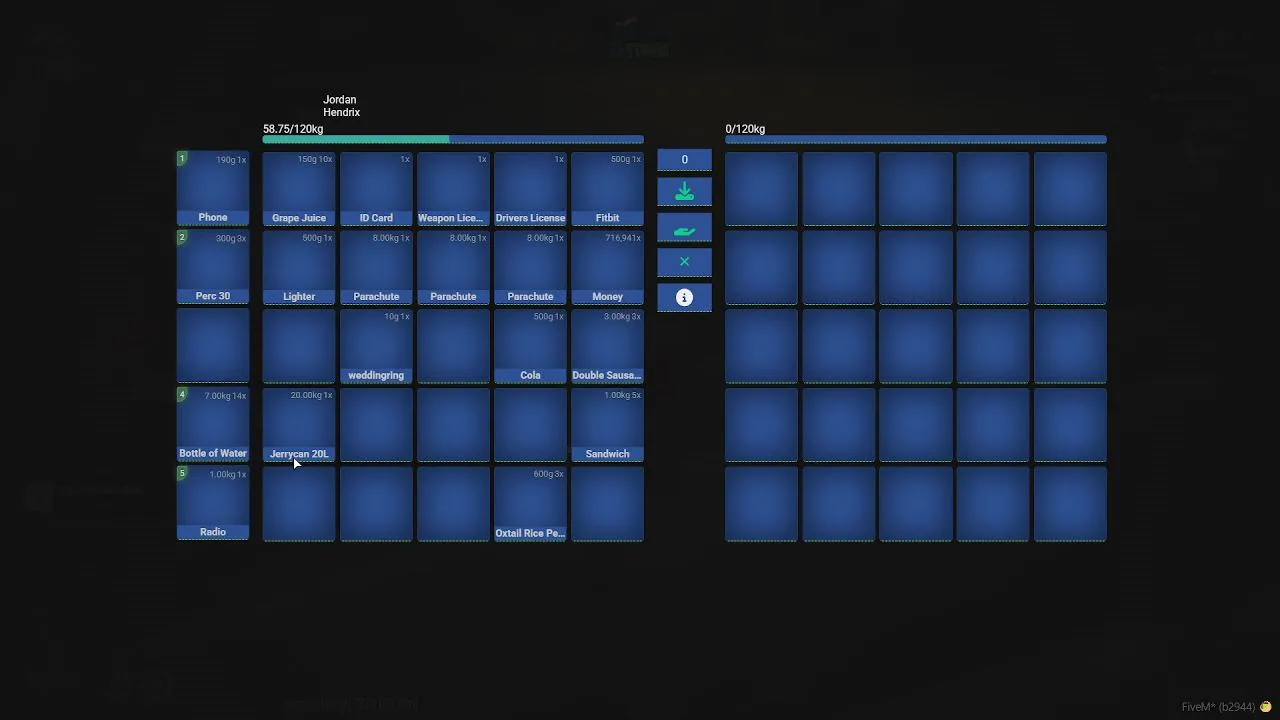The height and width of the screenshot is (720, 1280).
Task: Choose the Sandwich item slot
Action: click(x=607, y=425)
